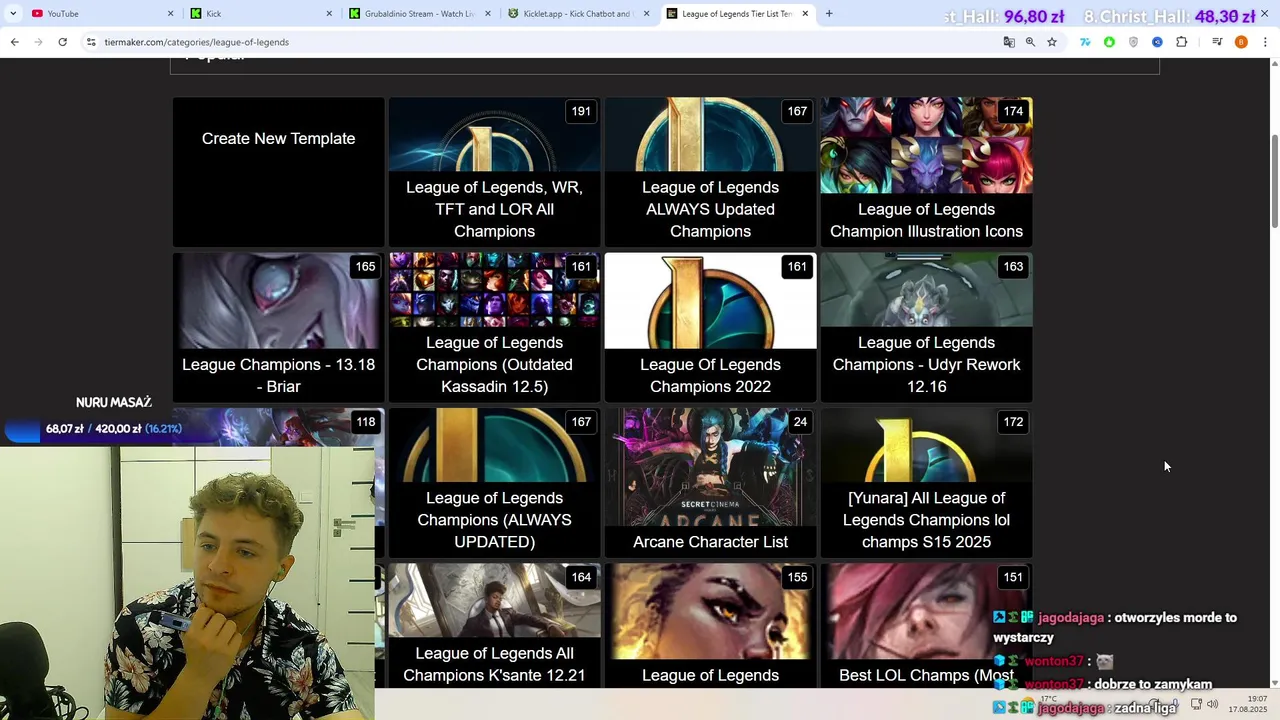Open League Champions 13.18 Briar template
This screenshot has height=720, width=1280.
point(278,327)
